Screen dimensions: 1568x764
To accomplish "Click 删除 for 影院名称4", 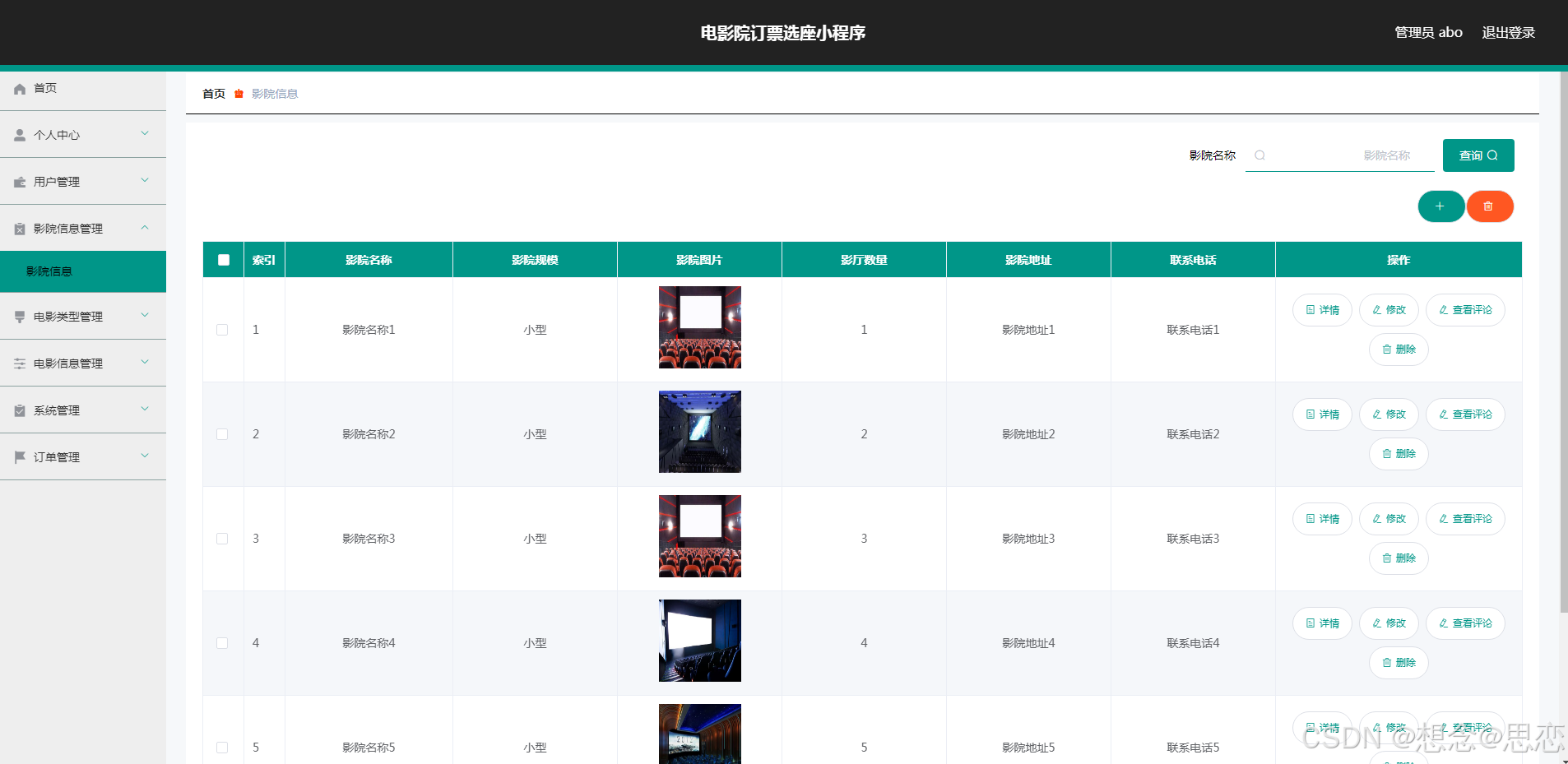I will pos(1399,663).
